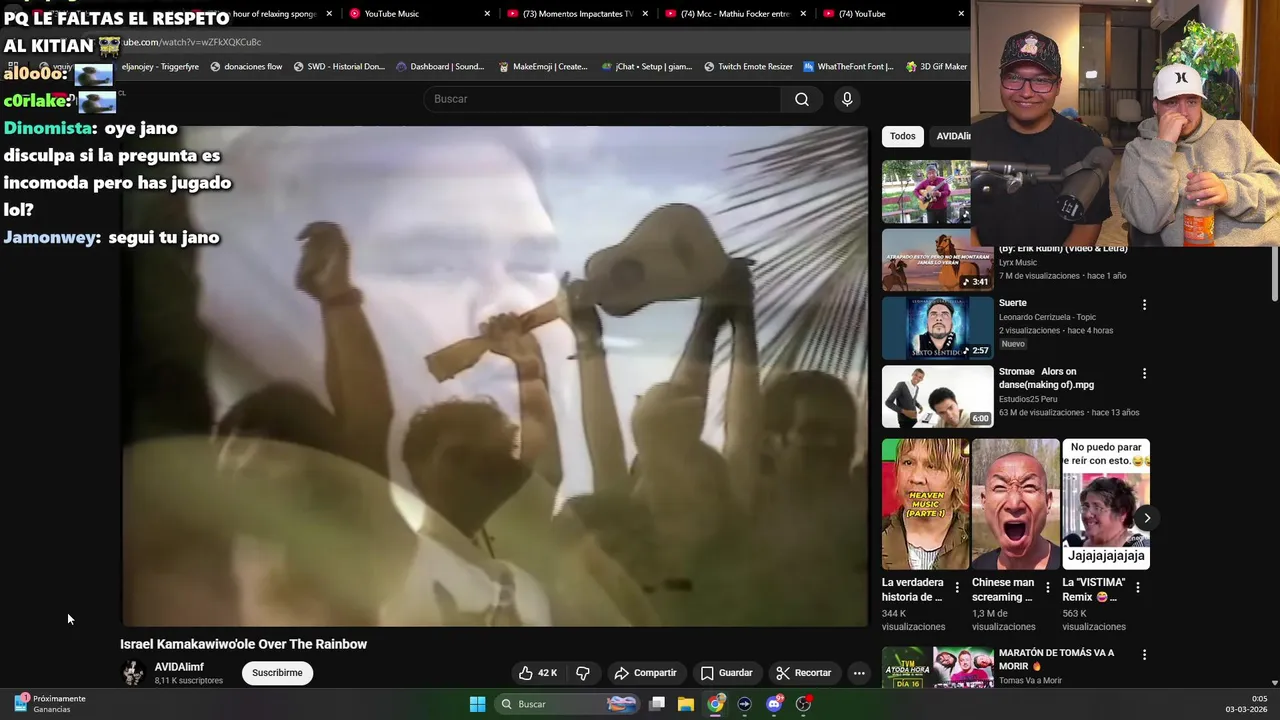Open the AVIDAlimf channel name link
This screenshot has height=720, width=1280.
179,667
